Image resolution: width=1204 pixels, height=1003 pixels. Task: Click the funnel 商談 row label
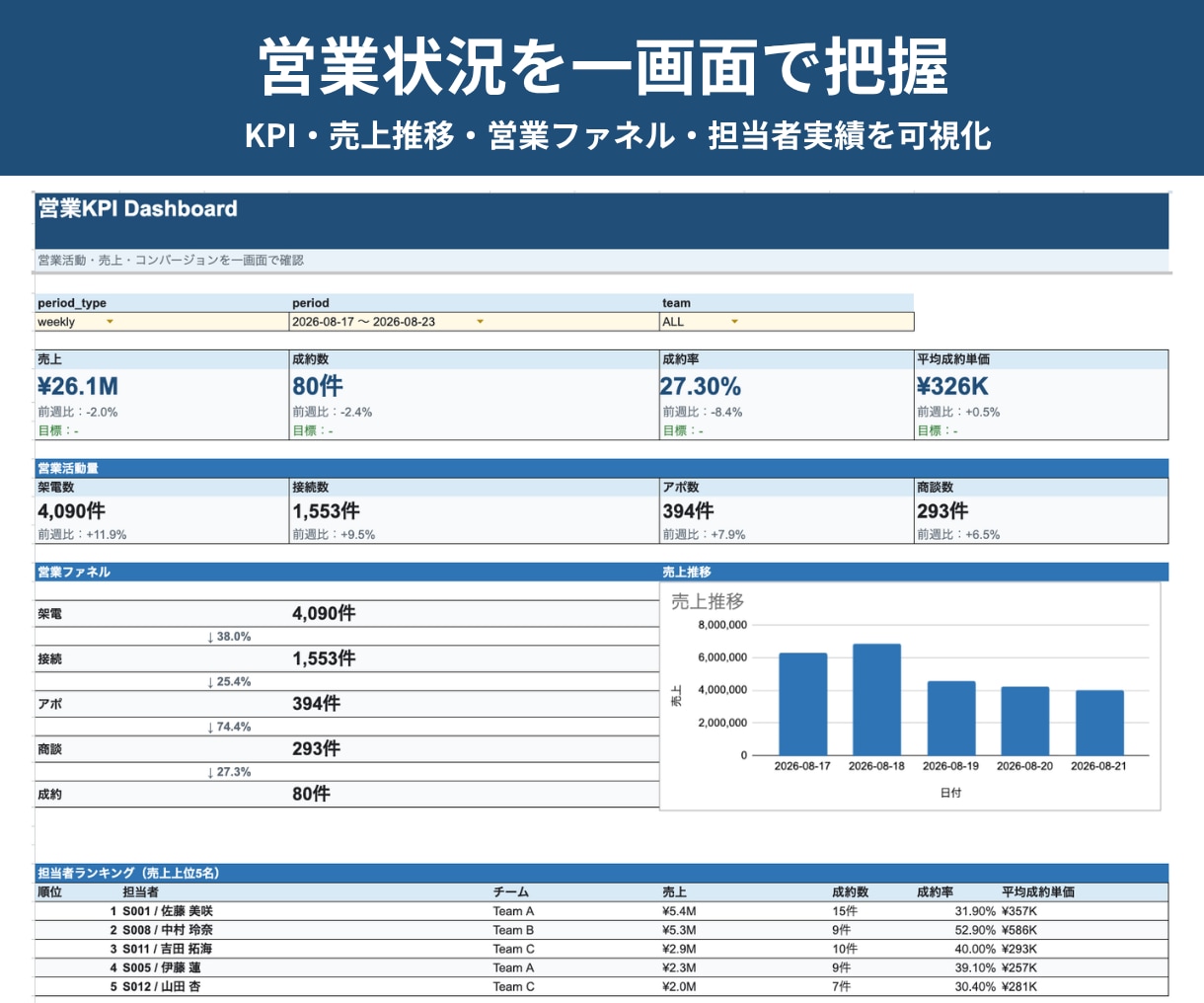tap(49, 749)
